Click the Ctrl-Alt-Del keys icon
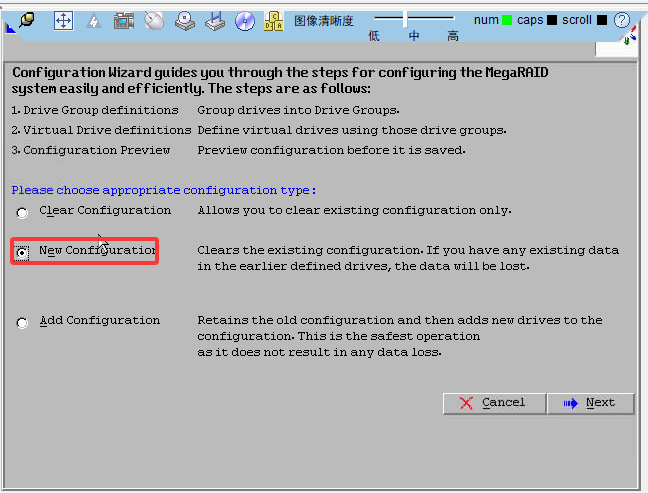 coord(274,21)
